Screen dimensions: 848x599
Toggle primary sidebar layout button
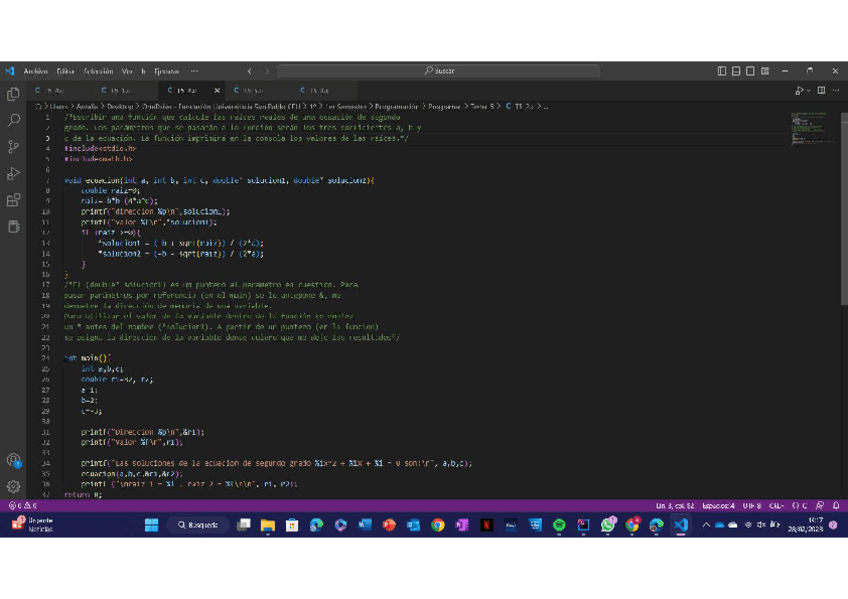tap(722, 71)
